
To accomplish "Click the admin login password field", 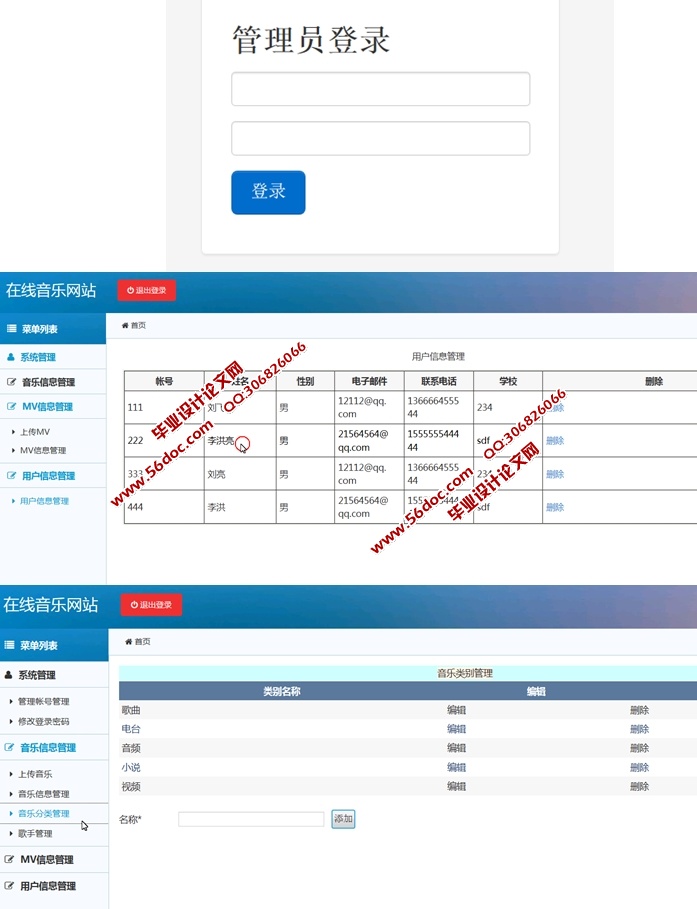I will 380,138.
